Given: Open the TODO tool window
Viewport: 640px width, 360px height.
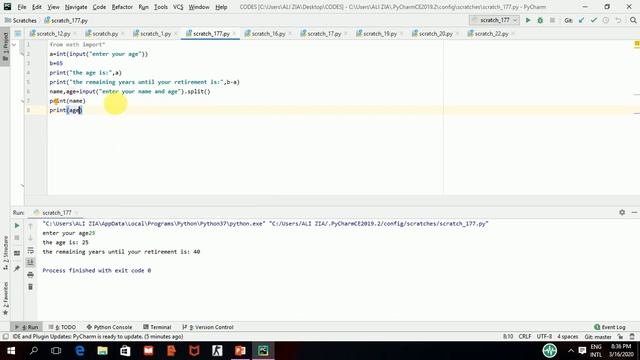Looking at the screenshot, I should tap(62, 327).
